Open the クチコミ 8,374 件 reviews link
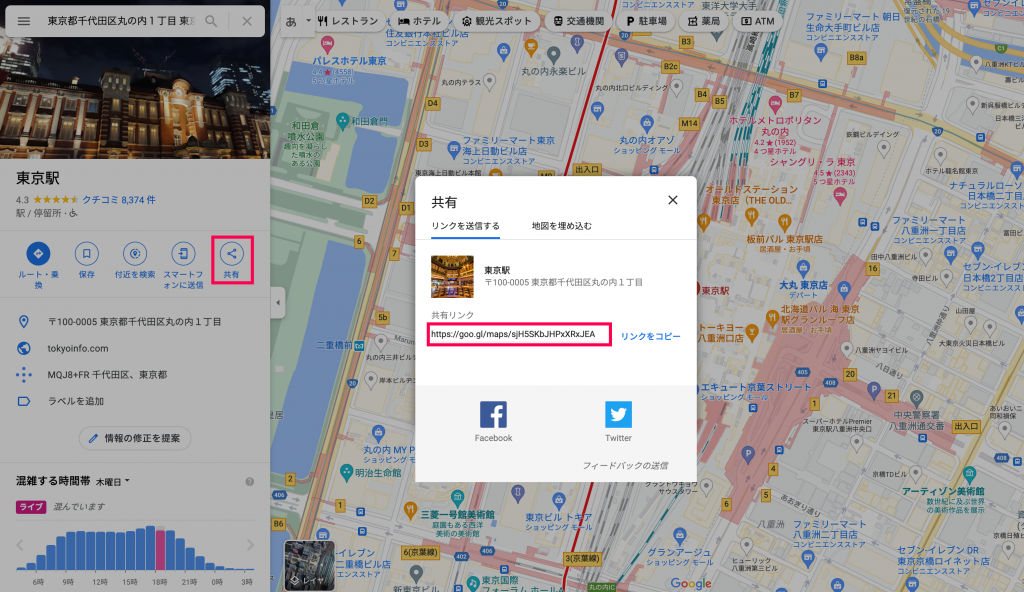This screenshot has height=592, width=1024. (x=118, y=200)
